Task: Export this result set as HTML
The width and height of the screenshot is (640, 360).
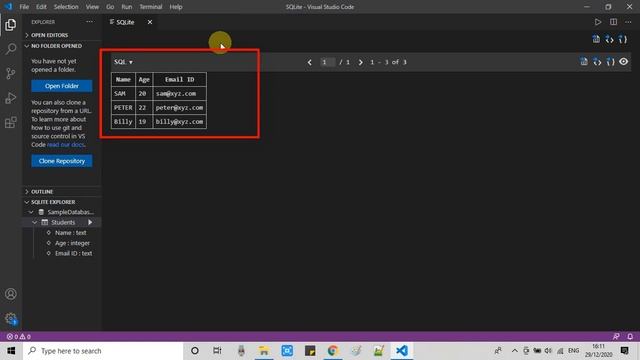Action: point(597,62)
